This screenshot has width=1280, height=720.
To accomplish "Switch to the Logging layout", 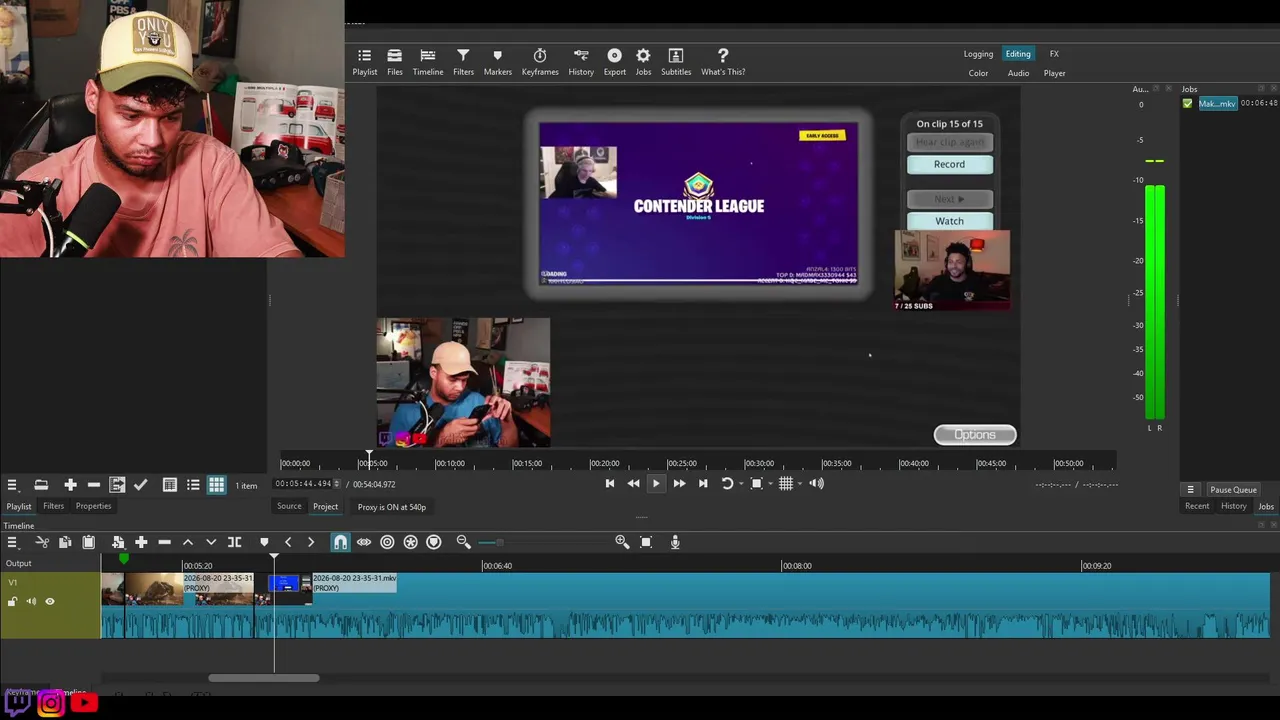I will click(x=978, y=54).
